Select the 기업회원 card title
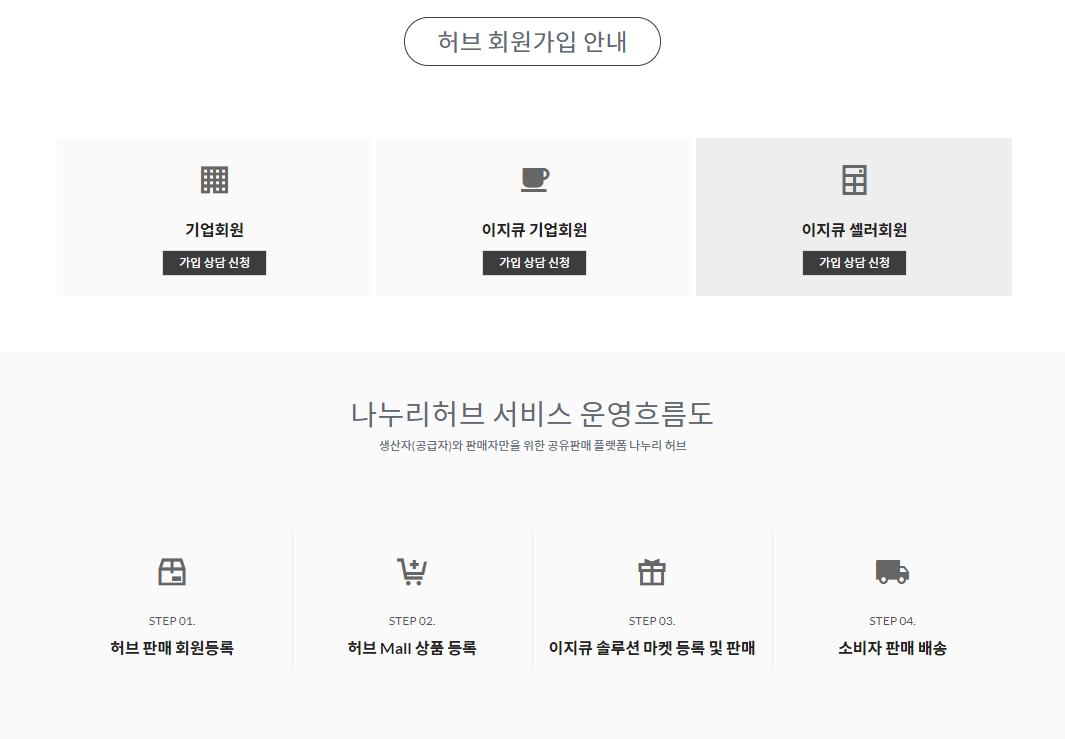The image size is (1065, 739). coord(215,230)
